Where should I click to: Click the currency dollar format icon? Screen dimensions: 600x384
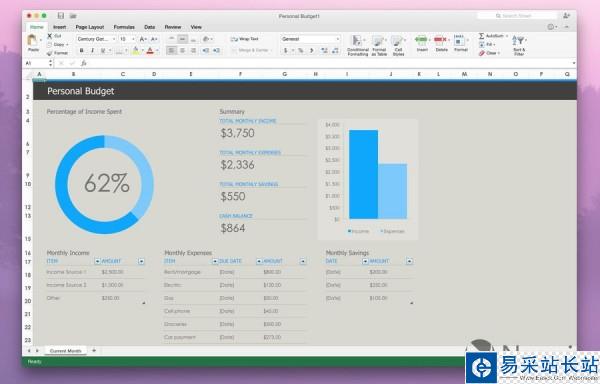point(285,50)
